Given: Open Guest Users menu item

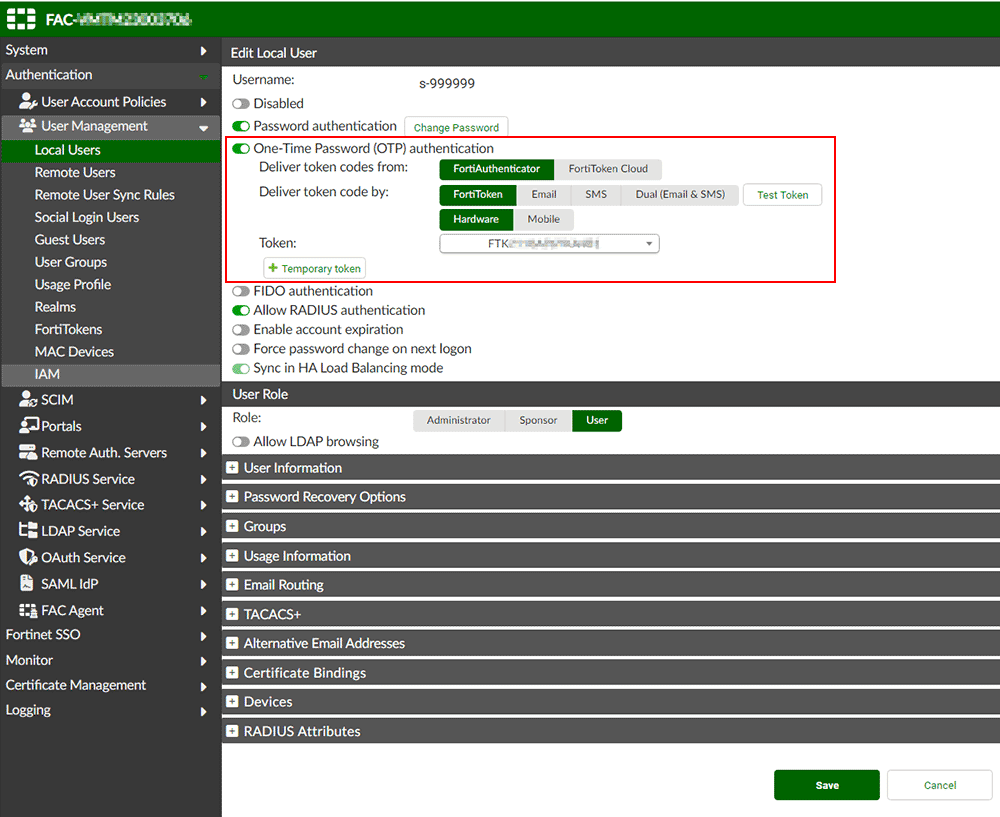Looking at the screenshot, I should point(111,239).
